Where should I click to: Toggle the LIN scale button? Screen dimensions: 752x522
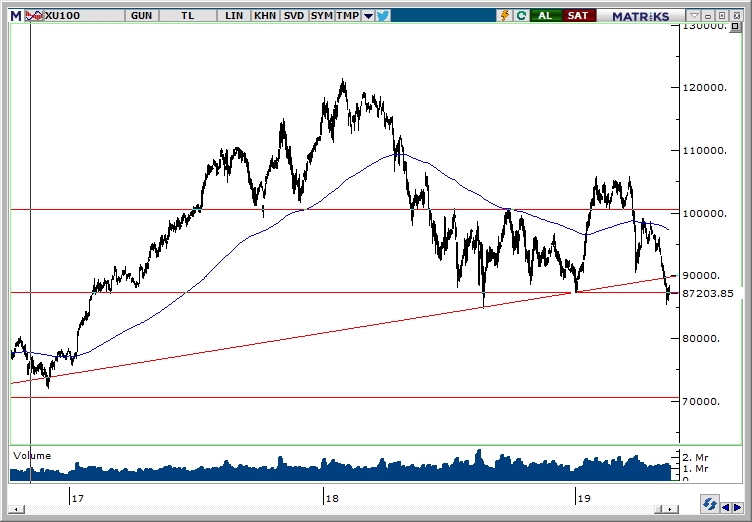click(234, 16)
